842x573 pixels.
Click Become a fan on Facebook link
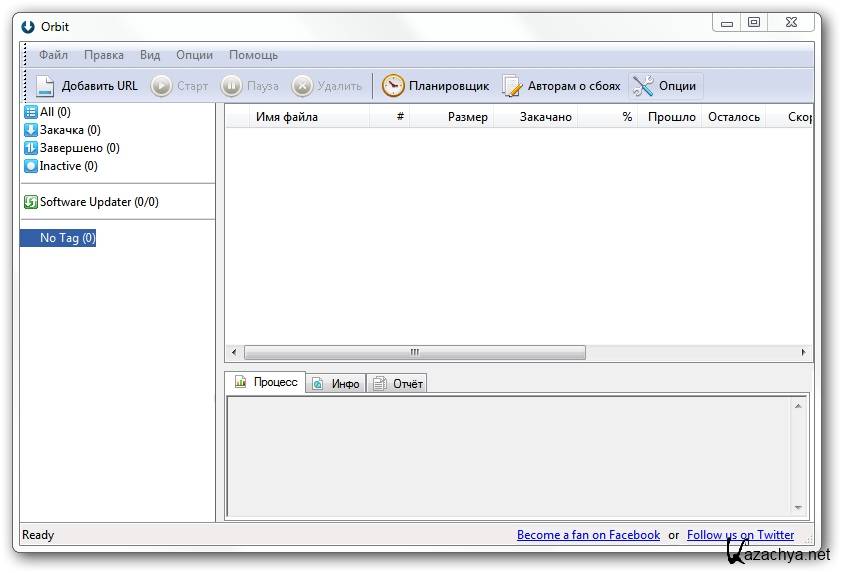(588, 535)
